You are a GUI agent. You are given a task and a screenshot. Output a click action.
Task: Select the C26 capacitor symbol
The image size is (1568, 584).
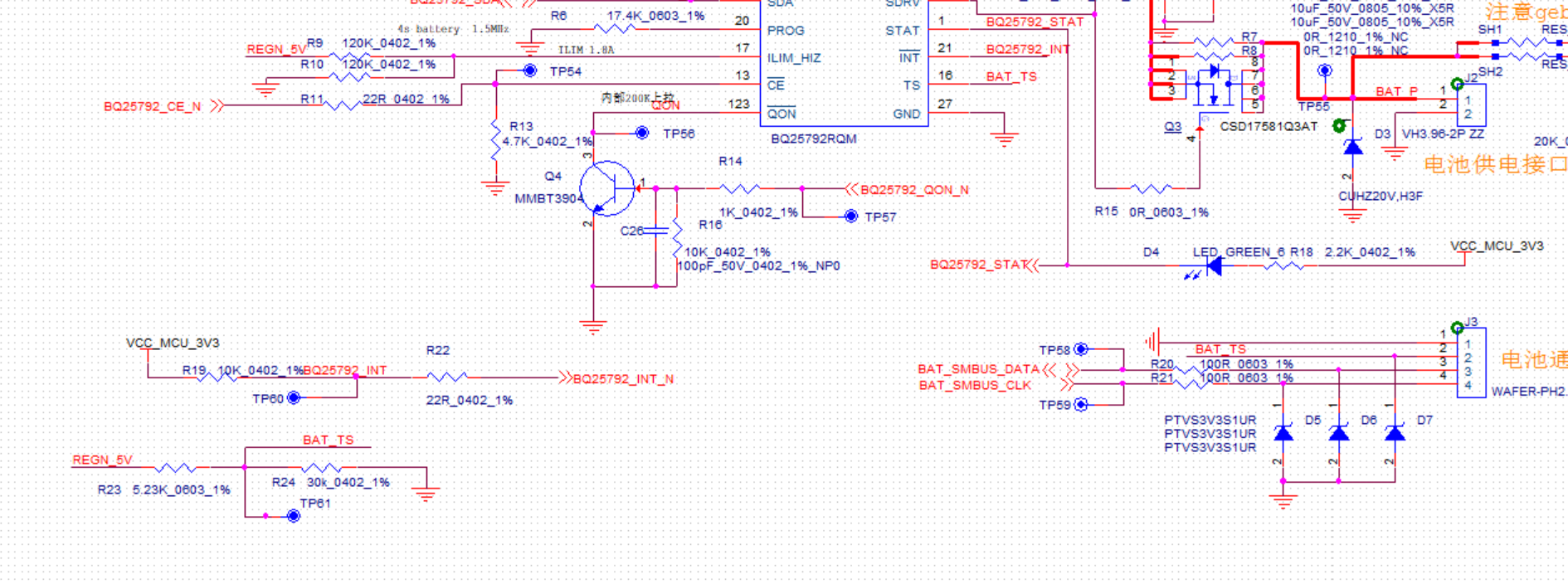[x=655, y=230]
